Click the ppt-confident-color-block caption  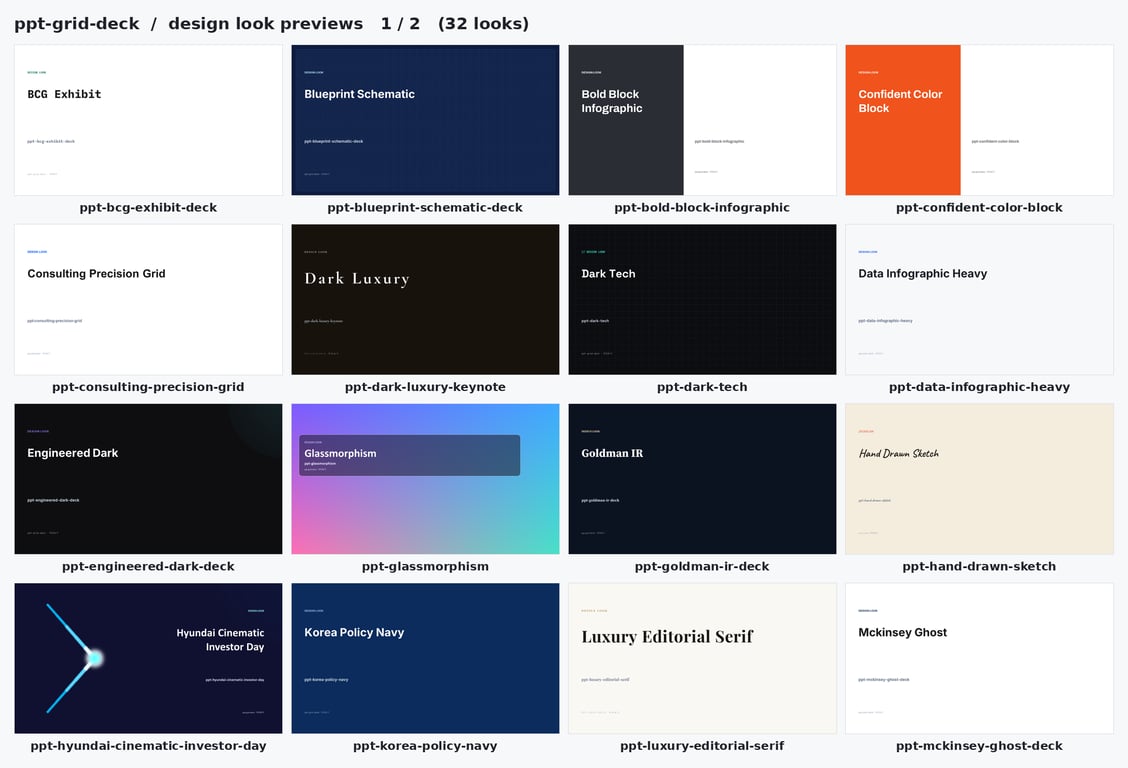click(979, 207)
